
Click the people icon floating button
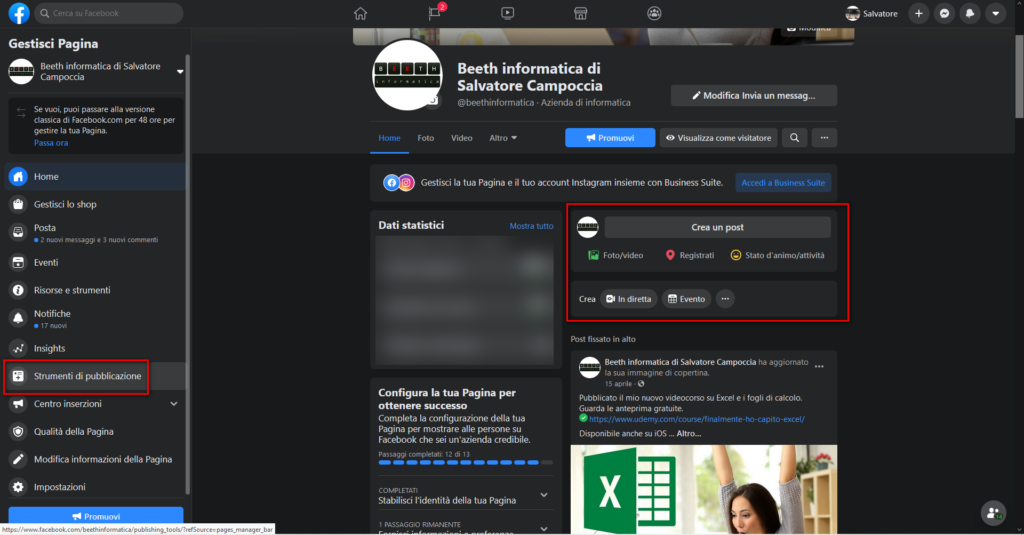(x=993, y=513)
